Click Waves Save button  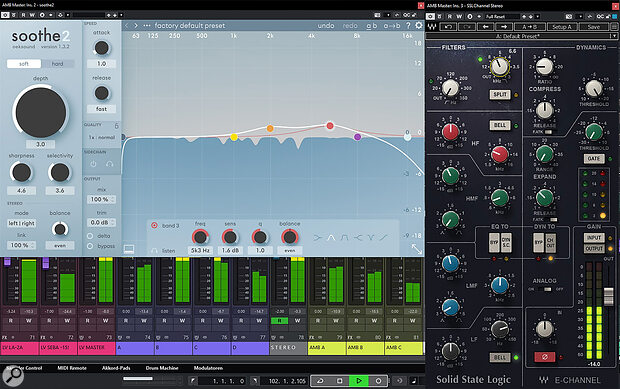click(x=594, y=27)
